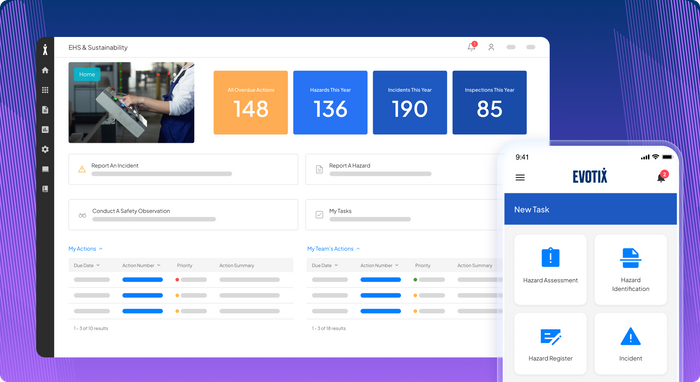The height and width of the screenshot is (382, 700).
Task: Collapse the My Team's Actions section
Action: pos(333,249)
